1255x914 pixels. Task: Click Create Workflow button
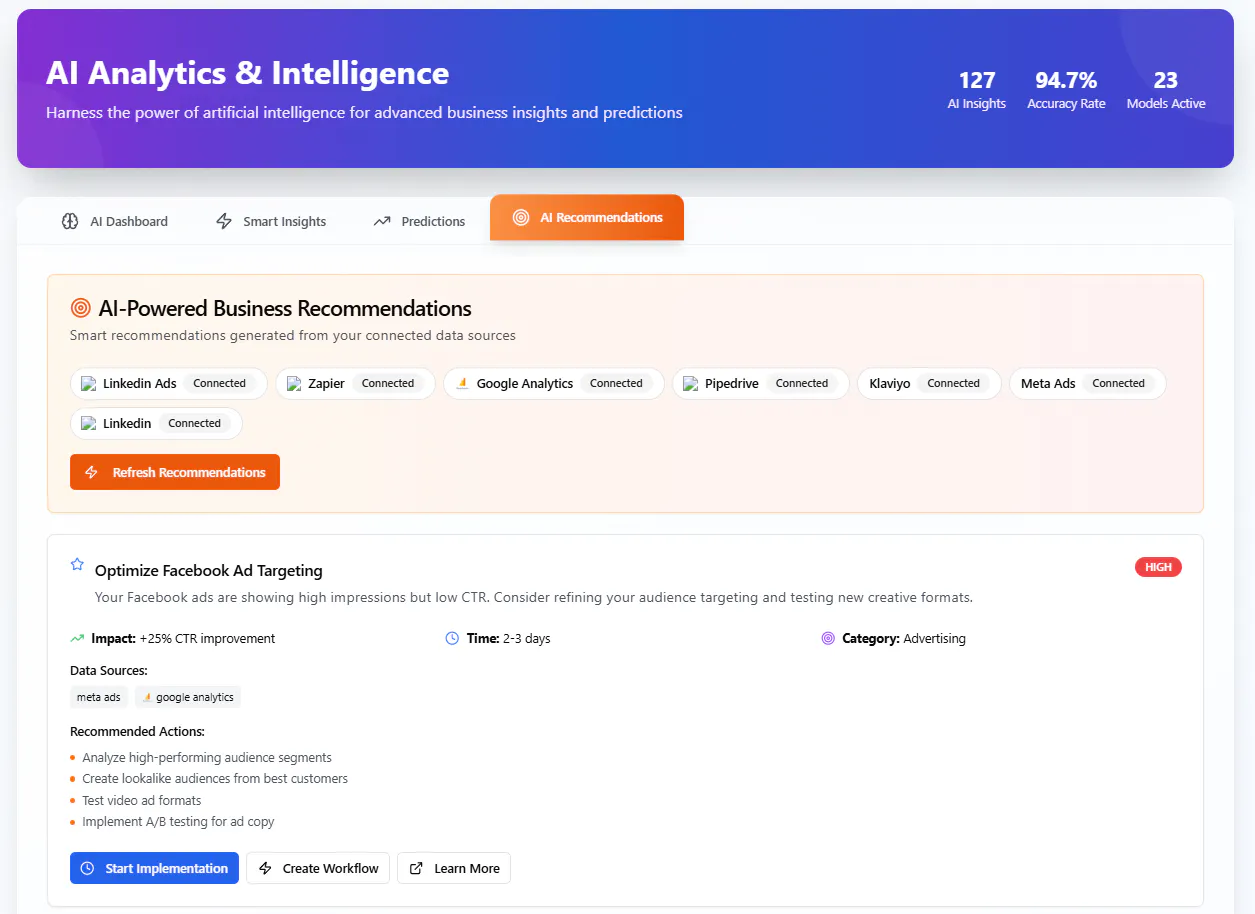click(318, 868)
